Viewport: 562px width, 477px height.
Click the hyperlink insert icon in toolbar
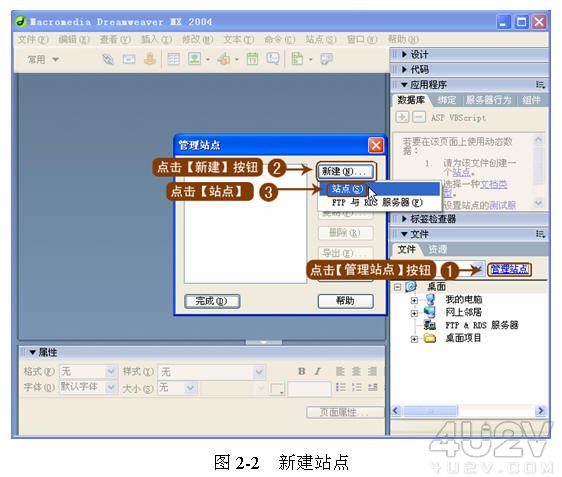[108, 59]
